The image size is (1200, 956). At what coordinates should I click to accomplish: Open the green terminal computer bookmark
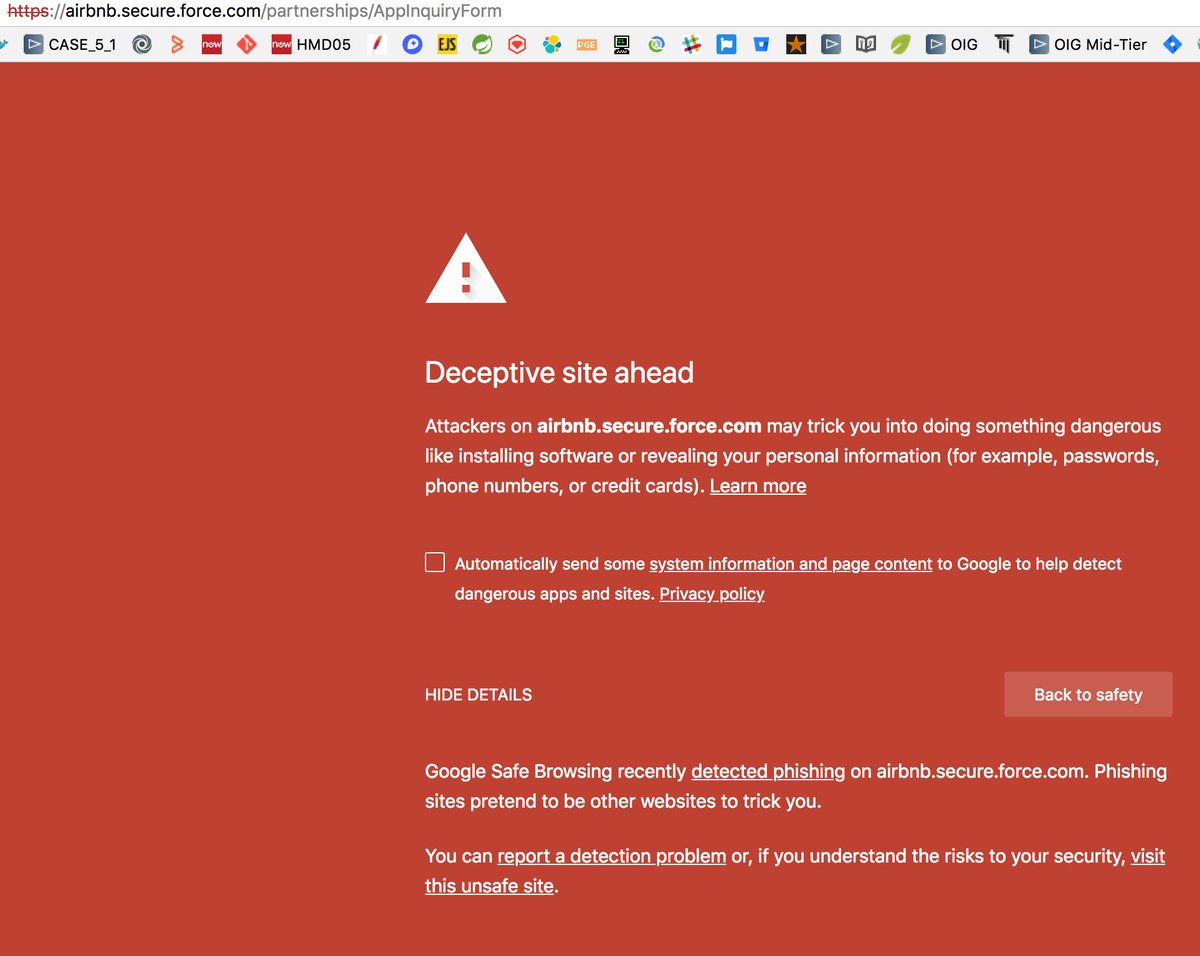[x=622, y=44]
